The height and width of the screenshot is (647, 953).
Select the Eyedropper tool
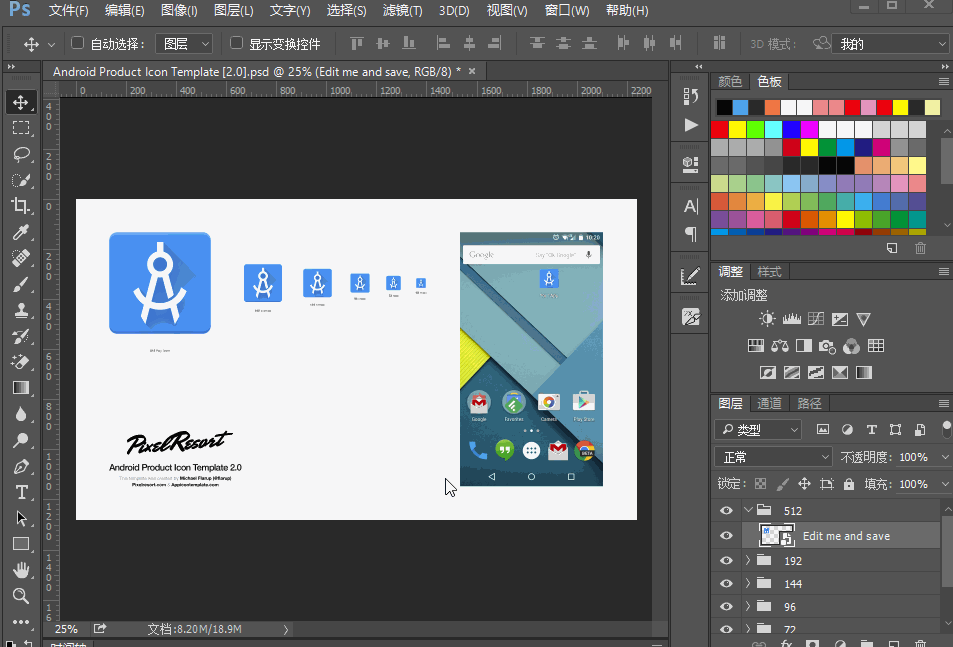pos(21,231)
